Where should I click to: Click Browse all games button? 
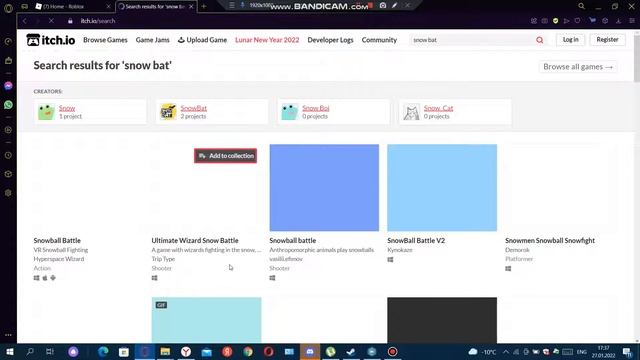coord(578,67)
